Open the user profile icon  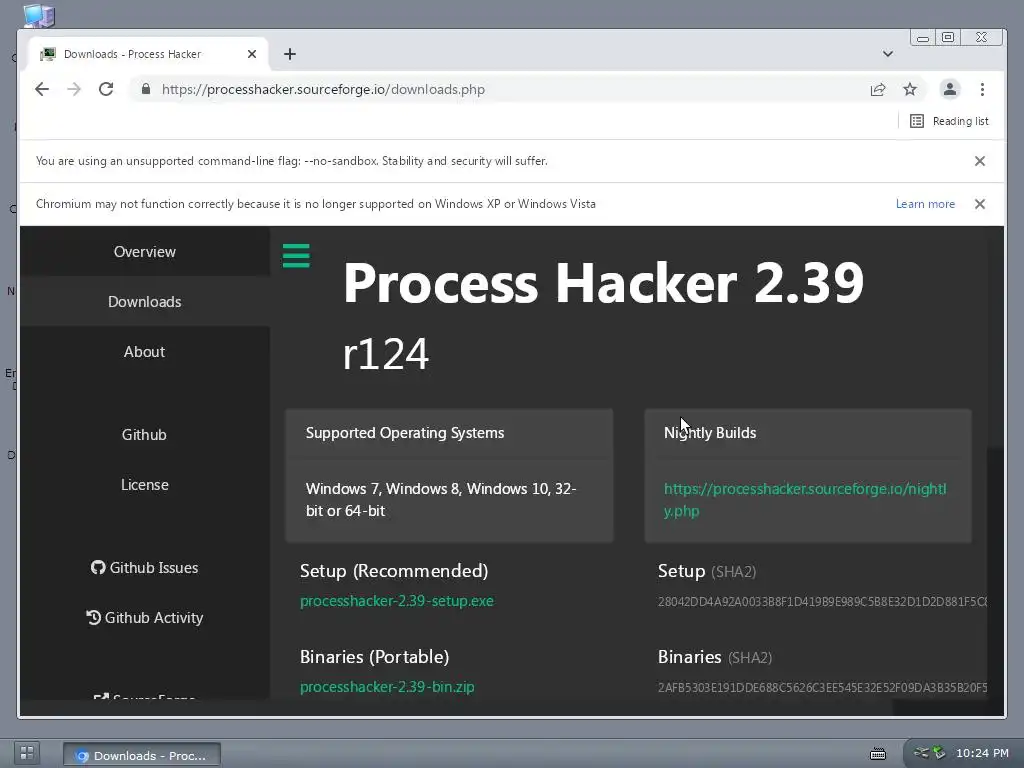click(x=950, y=89)
